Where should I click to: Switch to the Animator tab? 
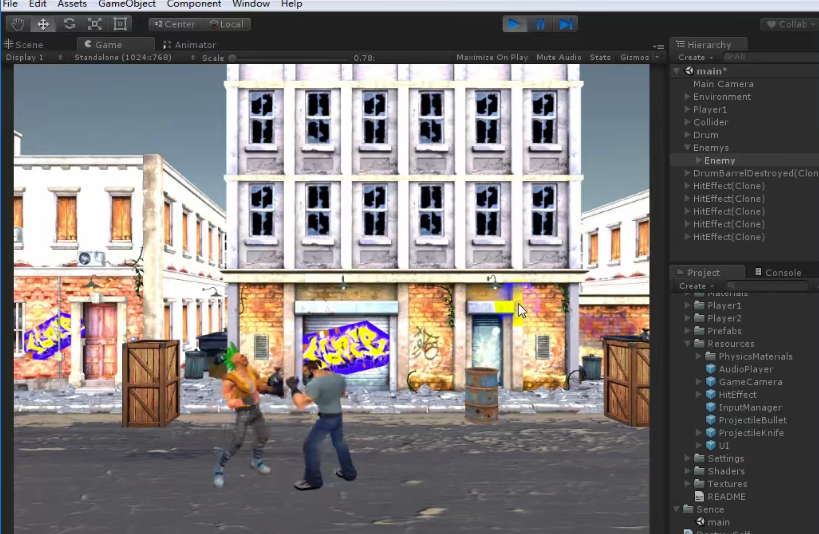pyautogui.click(x=190, y=44)
